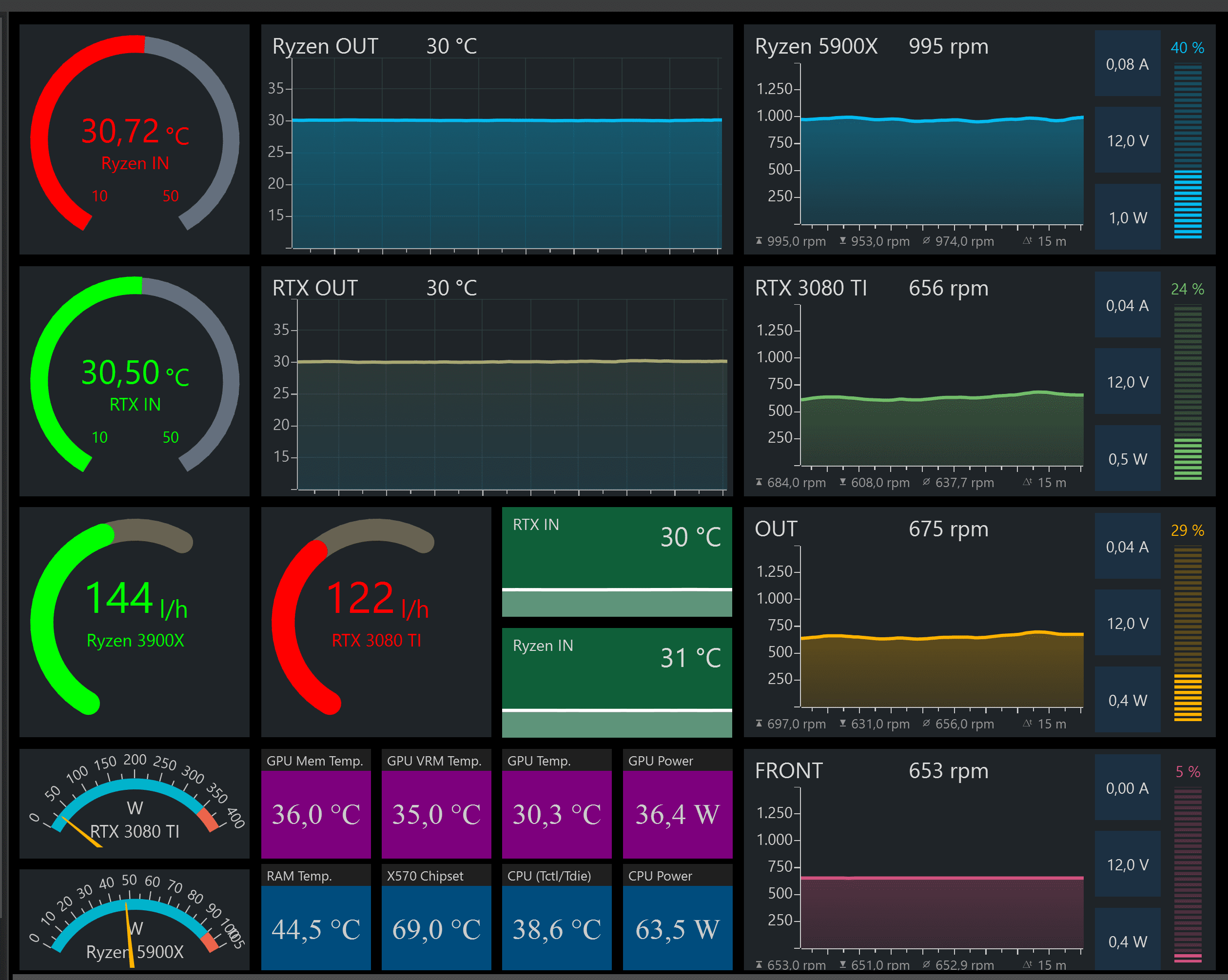Click the Ryzen 5900X wattage dial
1228x980 pixels.
[135, 920]
